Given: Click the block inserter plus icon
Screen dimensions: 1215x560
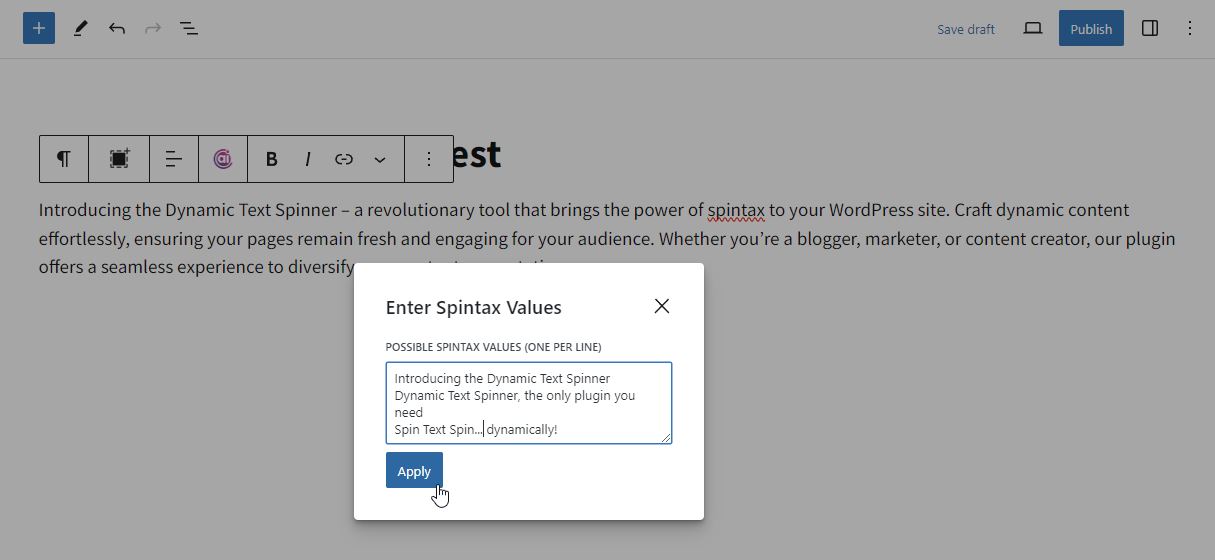Looking at the screenshot, I should pos(39,28).
